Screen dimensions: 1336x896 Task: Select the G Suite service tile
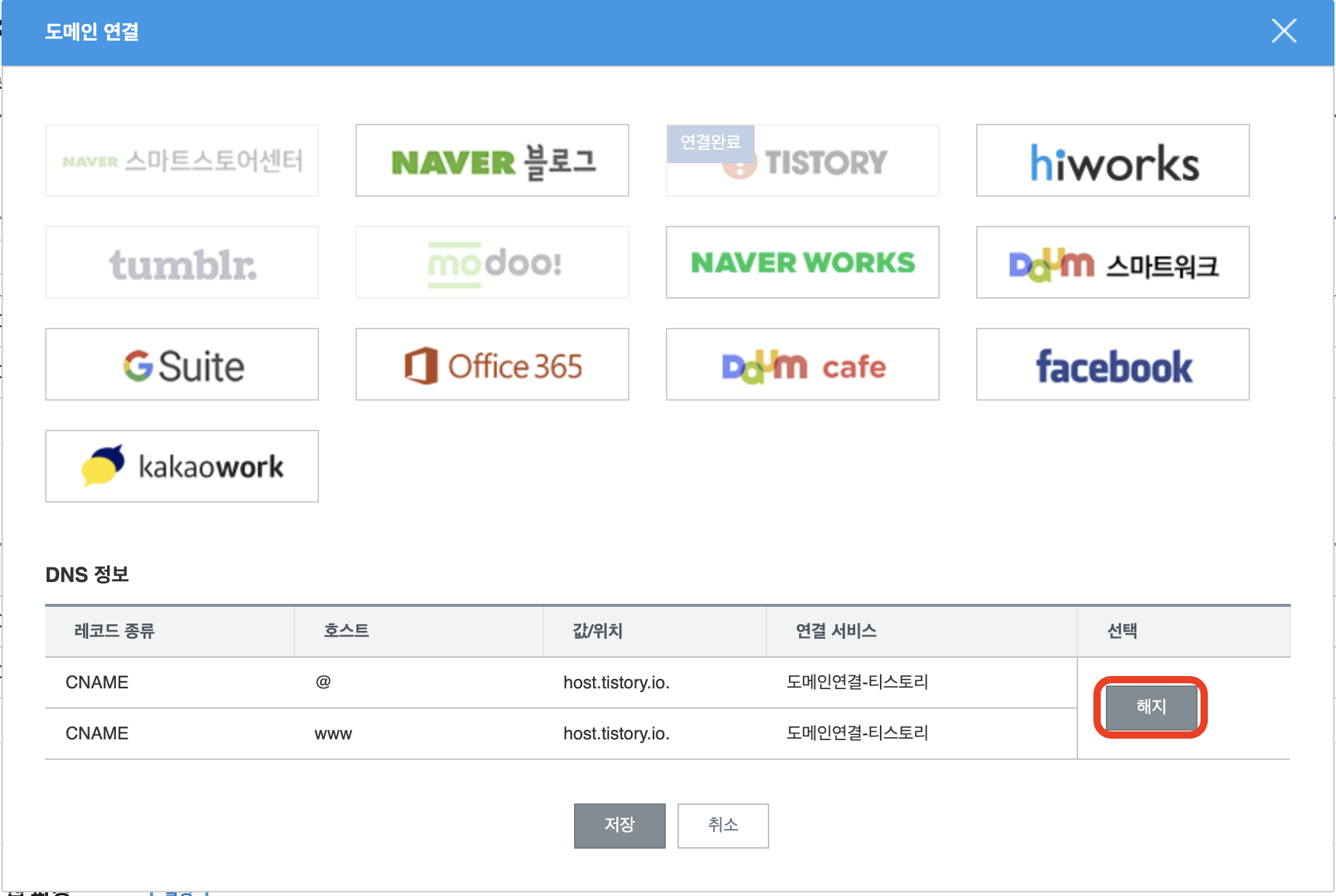coord(182,364)
